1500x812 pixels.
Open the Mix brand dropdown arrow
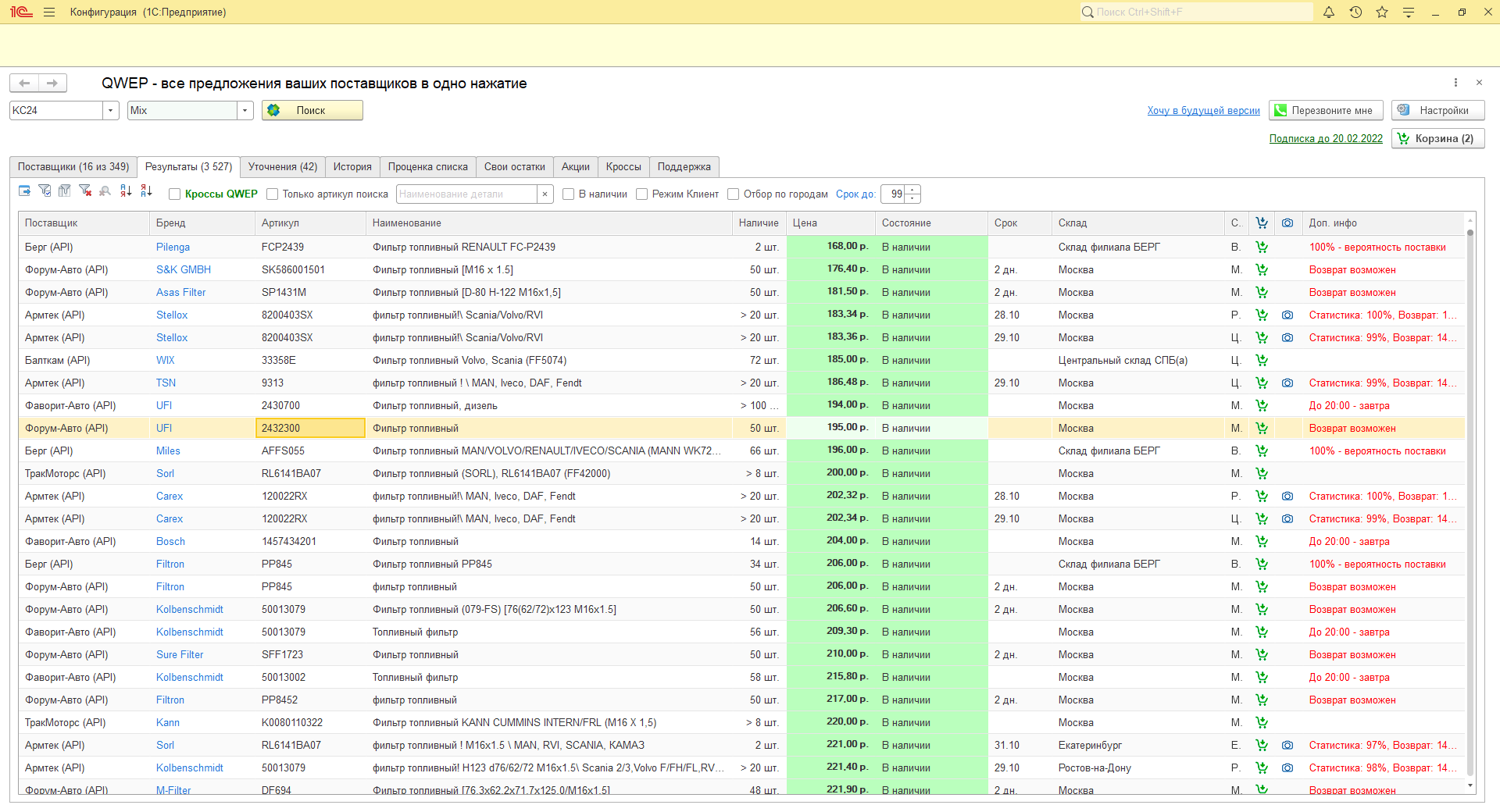coord(245,110)
